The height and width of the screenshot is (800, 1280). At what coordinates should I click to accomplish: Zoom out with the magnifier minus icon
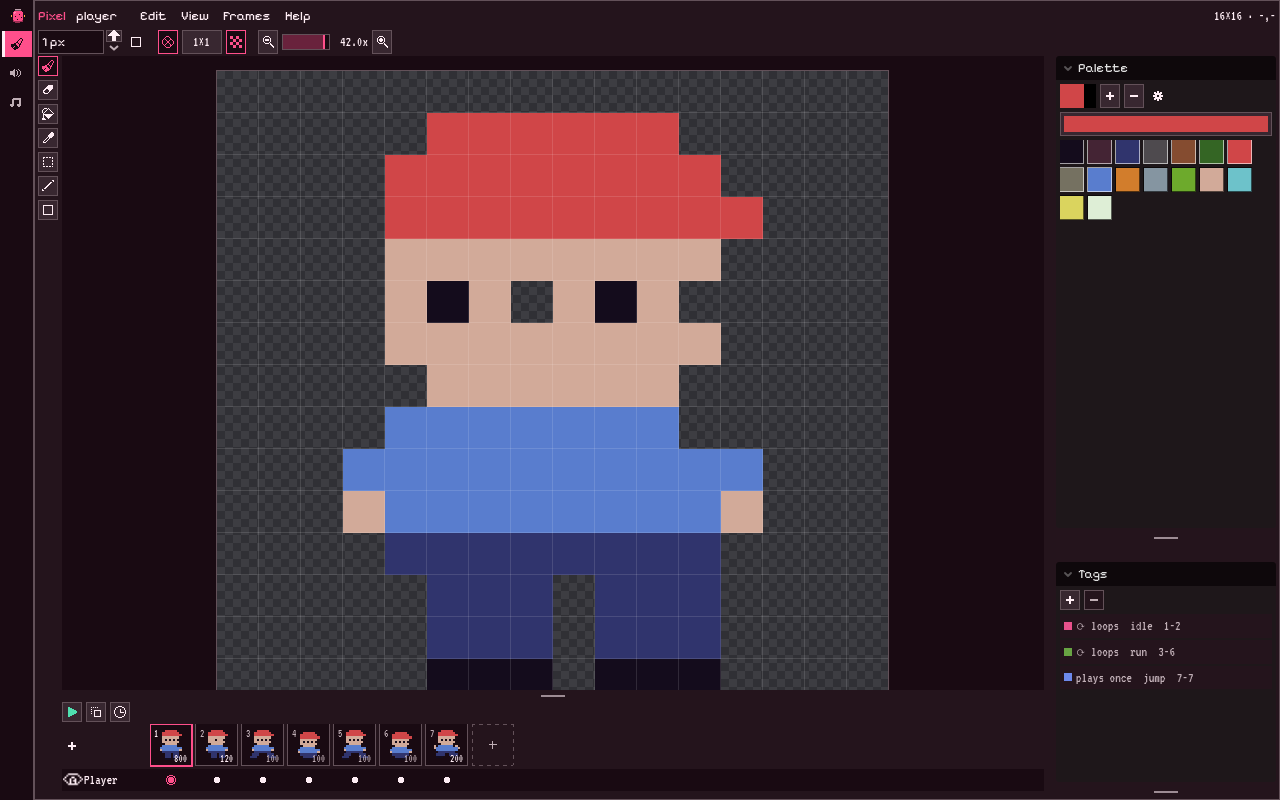268,42
